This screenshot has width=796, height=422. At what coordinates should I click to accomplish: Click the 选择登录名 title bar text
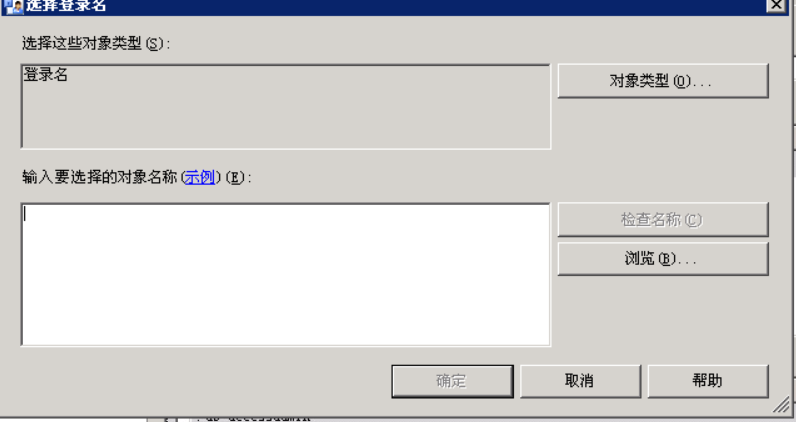(66, 6)
